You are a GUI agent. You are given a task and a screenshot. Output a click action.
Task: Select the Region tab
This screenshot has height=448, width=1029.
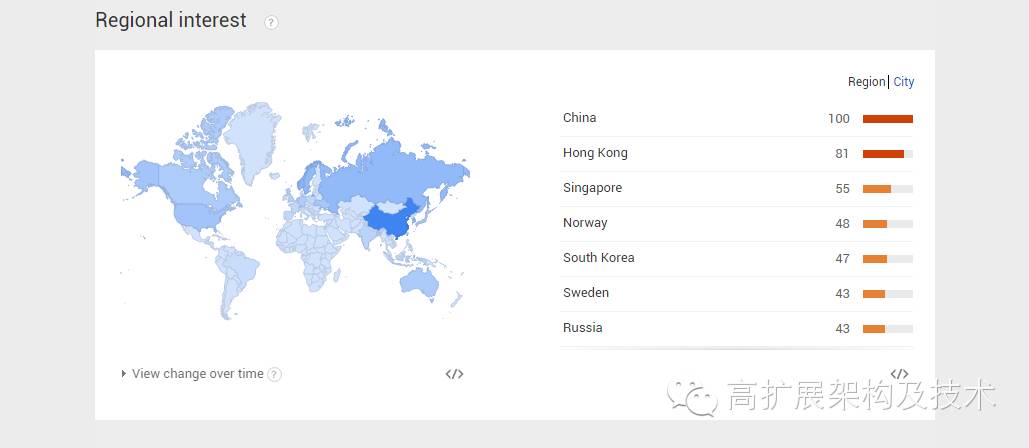tap(866, 82)
